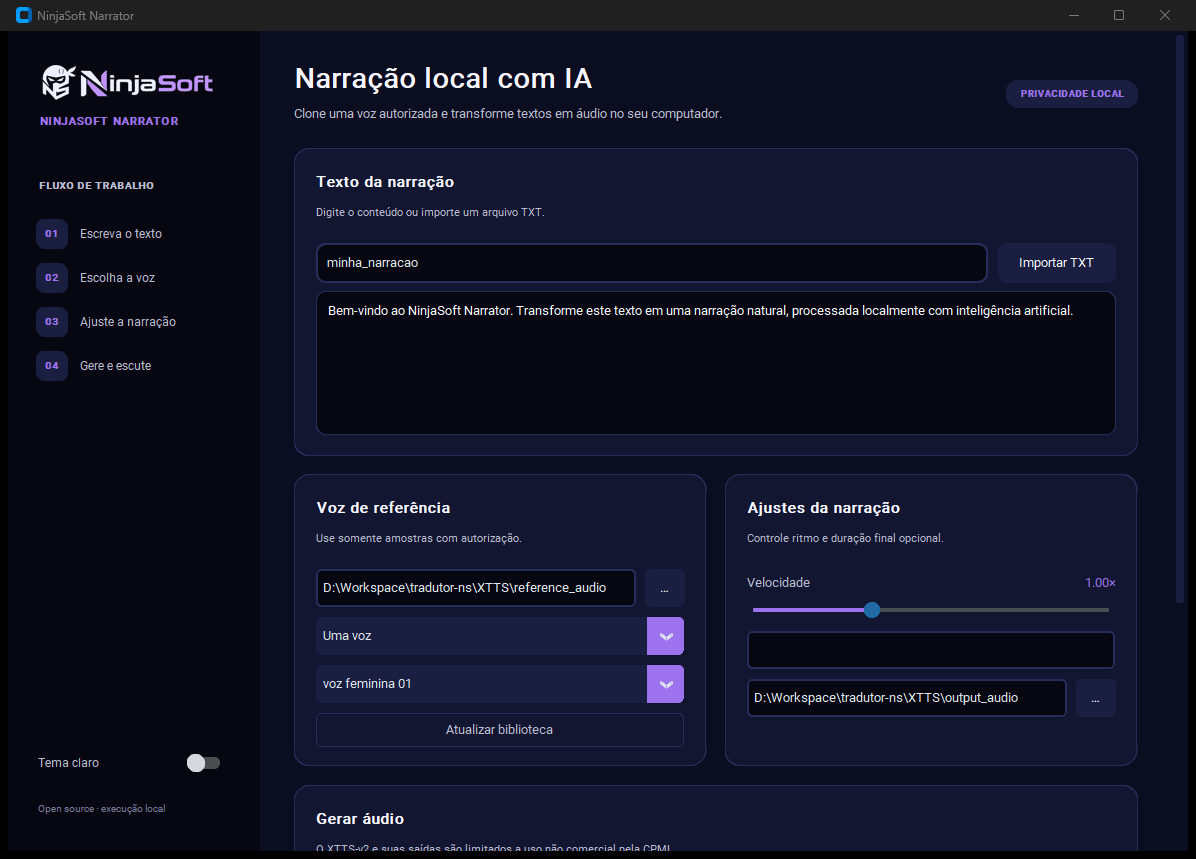Click 'Digite o conteúdo ou importe um arquivo TXT.' text
This screenshot has width=1196, height=859.
[430, 212]
